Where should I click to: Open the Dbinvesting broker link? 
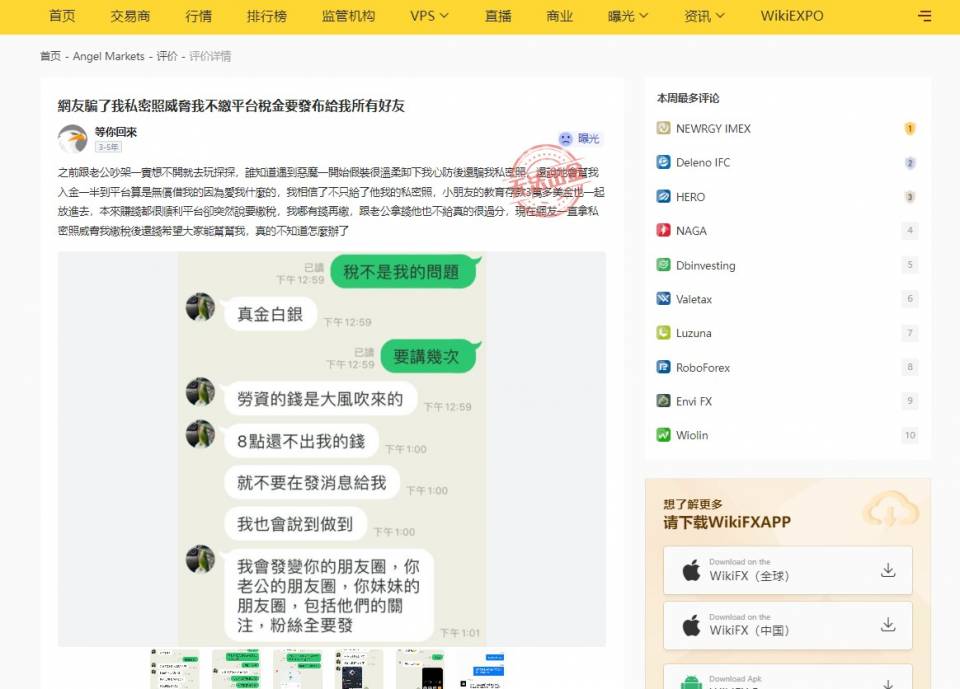(x=706, y=265)
